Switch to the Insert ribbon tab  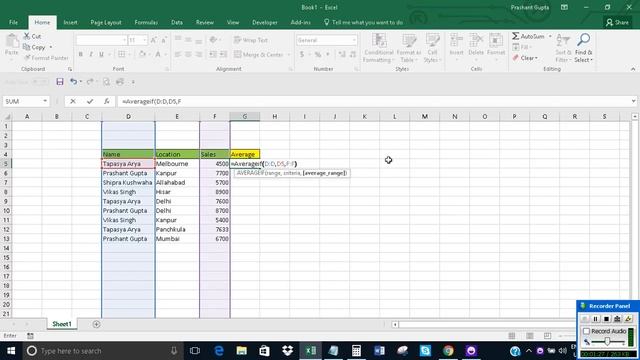tap(70, 22)
